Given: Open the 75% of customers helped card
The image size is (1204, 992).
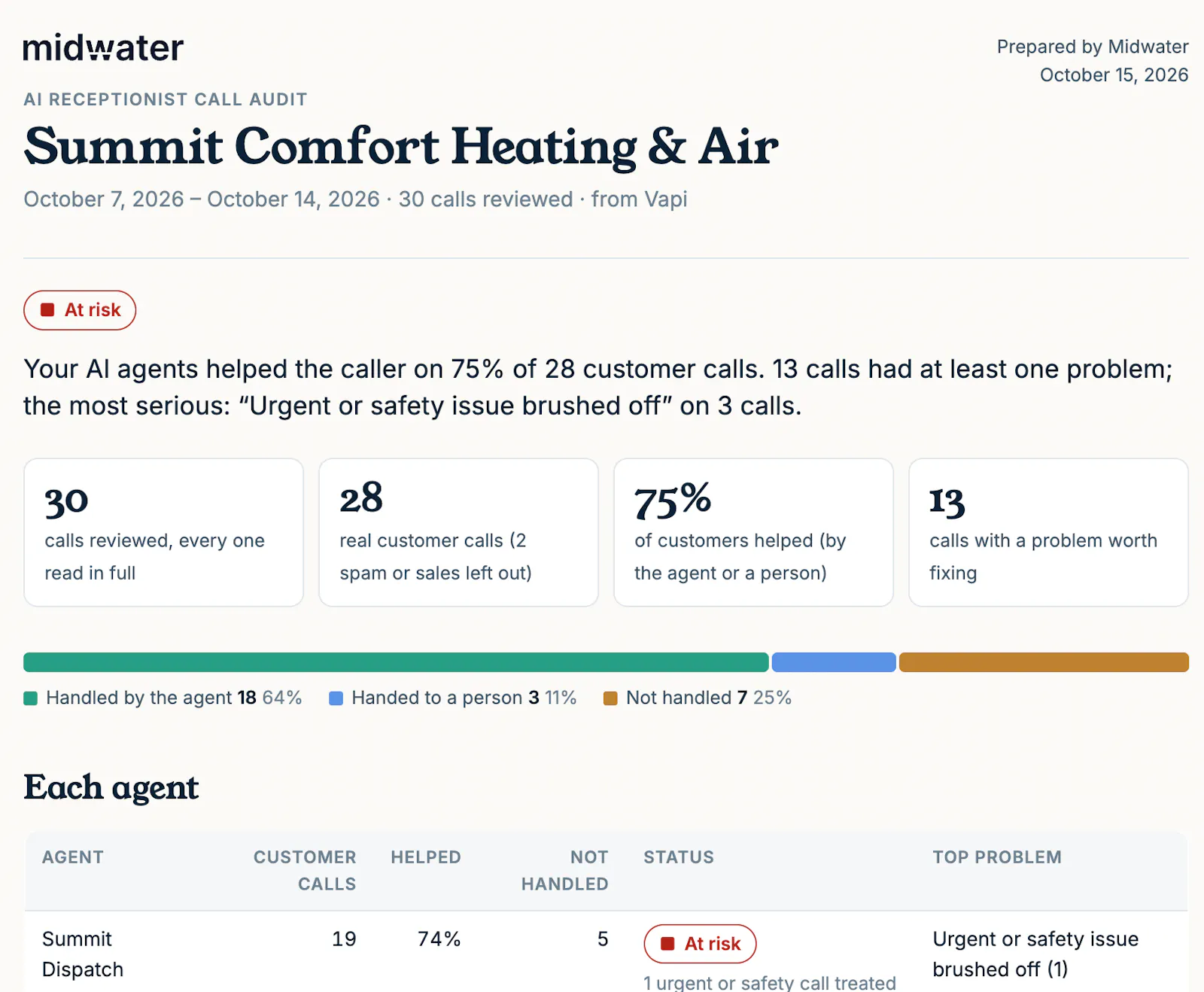Looking at the screenshot, I should pos(753,532).
